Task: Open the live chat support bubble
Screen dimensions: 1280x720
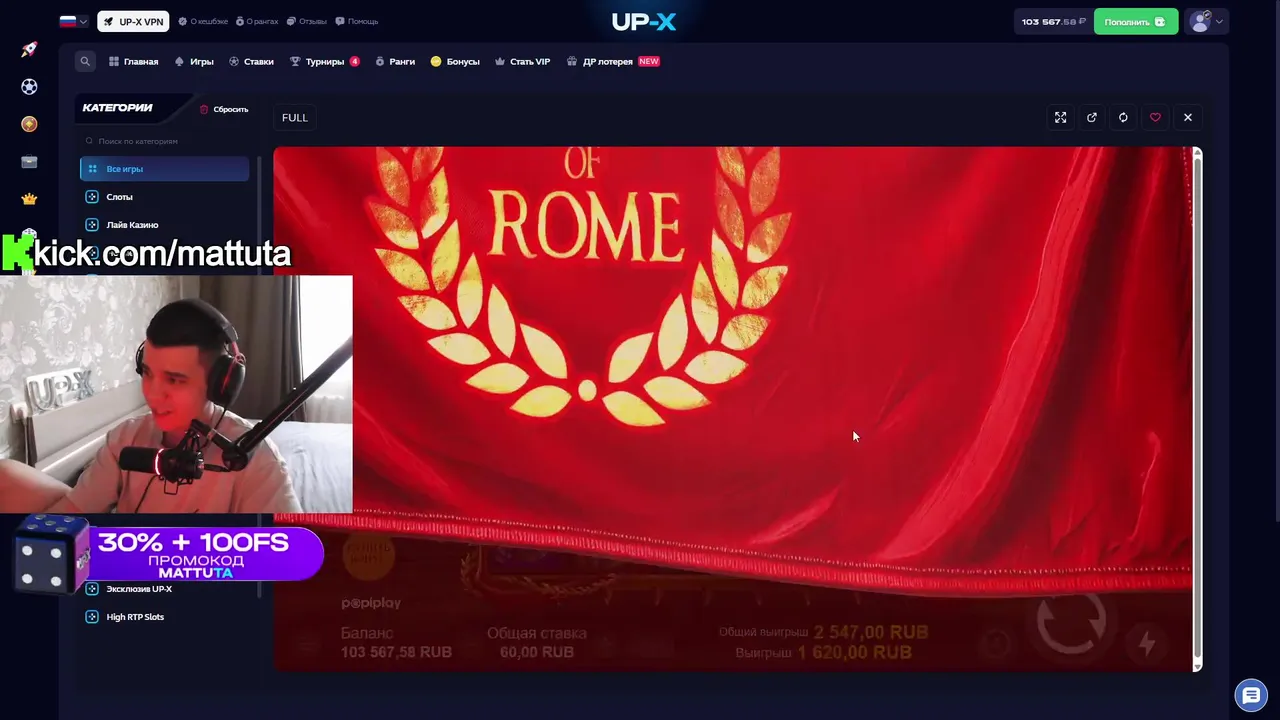Action: tap(1251, 695)
